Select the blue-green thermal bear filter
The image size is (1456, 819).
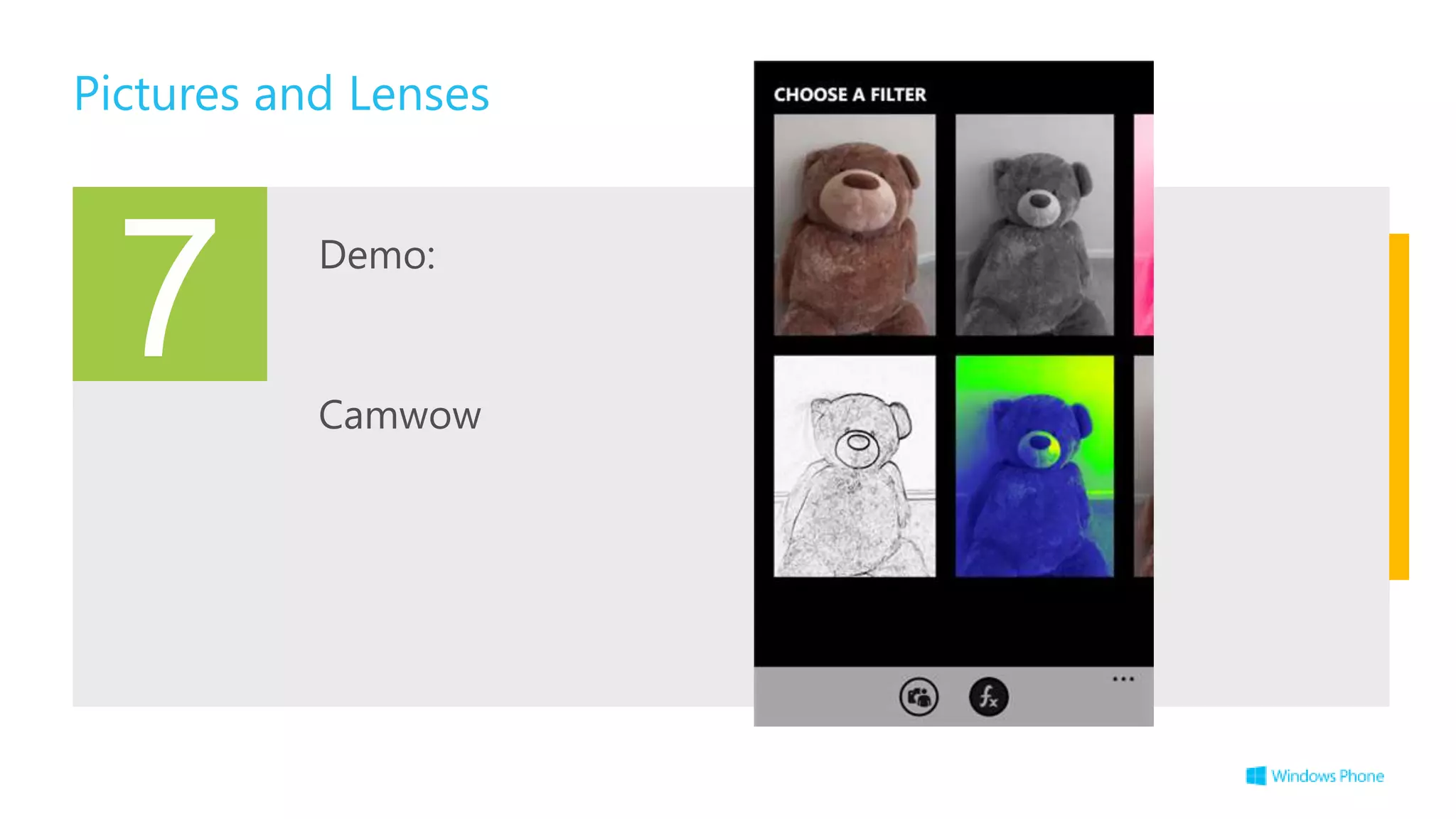1034,466
